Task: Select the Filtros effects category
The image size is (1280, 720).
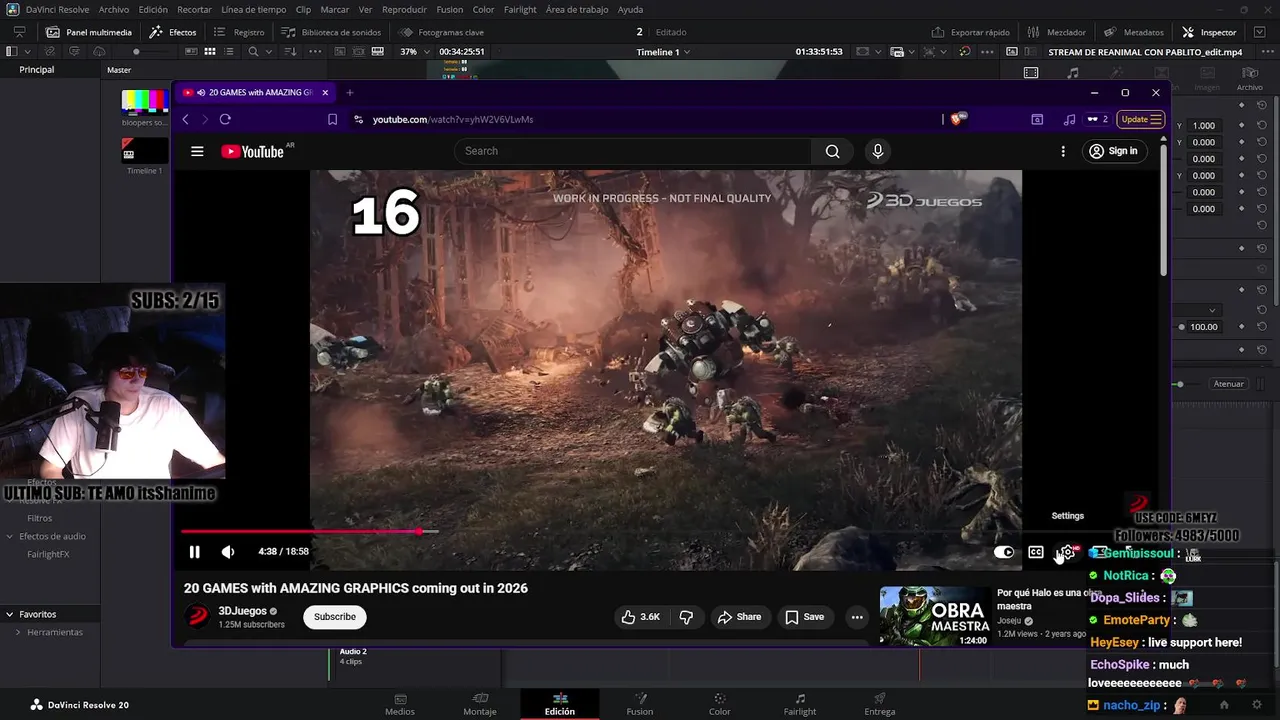Action: [40, 518]
